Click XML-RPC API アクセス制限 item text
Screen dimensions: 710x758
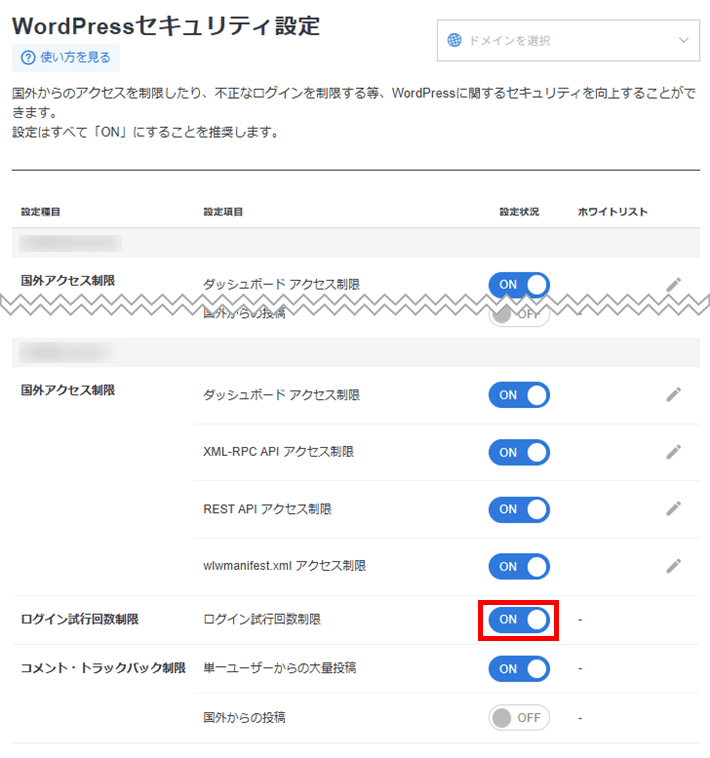[x=278, y=452]
